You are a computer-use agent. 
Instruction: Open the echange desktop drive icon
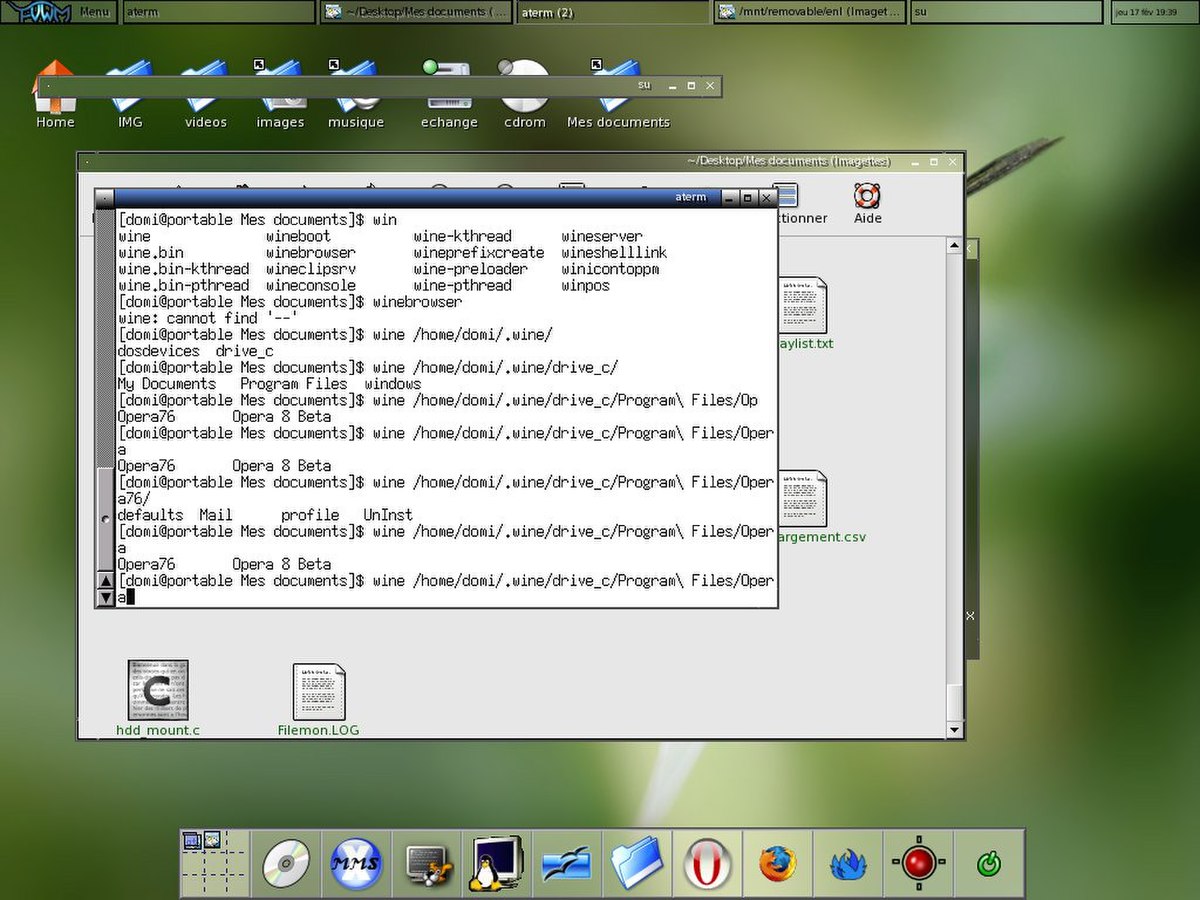449,95
